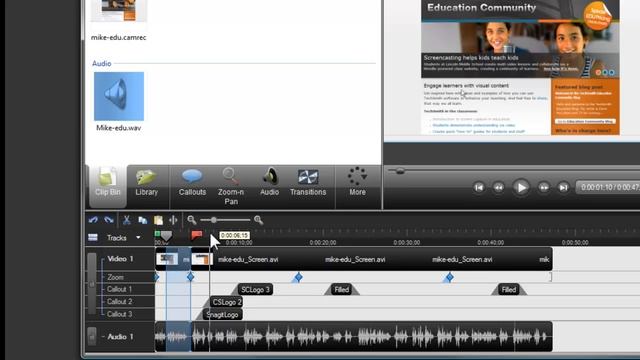Screen dimensions: 640x360
Task: Click the 0:00:20:00 mark on time ruler
Action: point(323,242)
